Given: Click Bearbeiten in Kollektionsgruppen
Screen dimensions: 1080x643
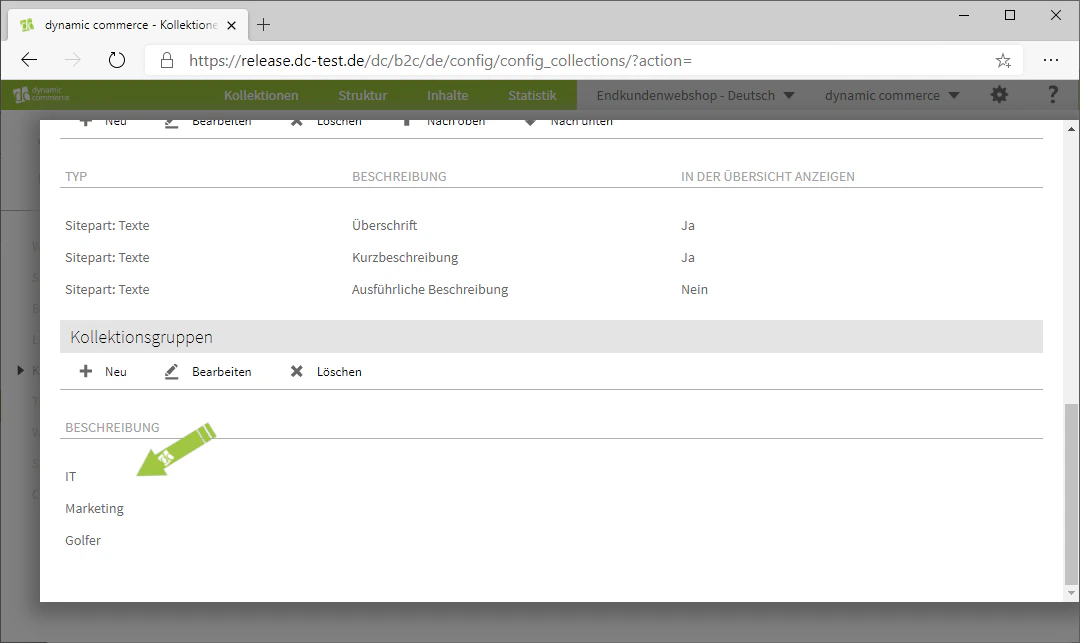Looking at the screenshot, I should pyautogui.click(x=222, y=372).
